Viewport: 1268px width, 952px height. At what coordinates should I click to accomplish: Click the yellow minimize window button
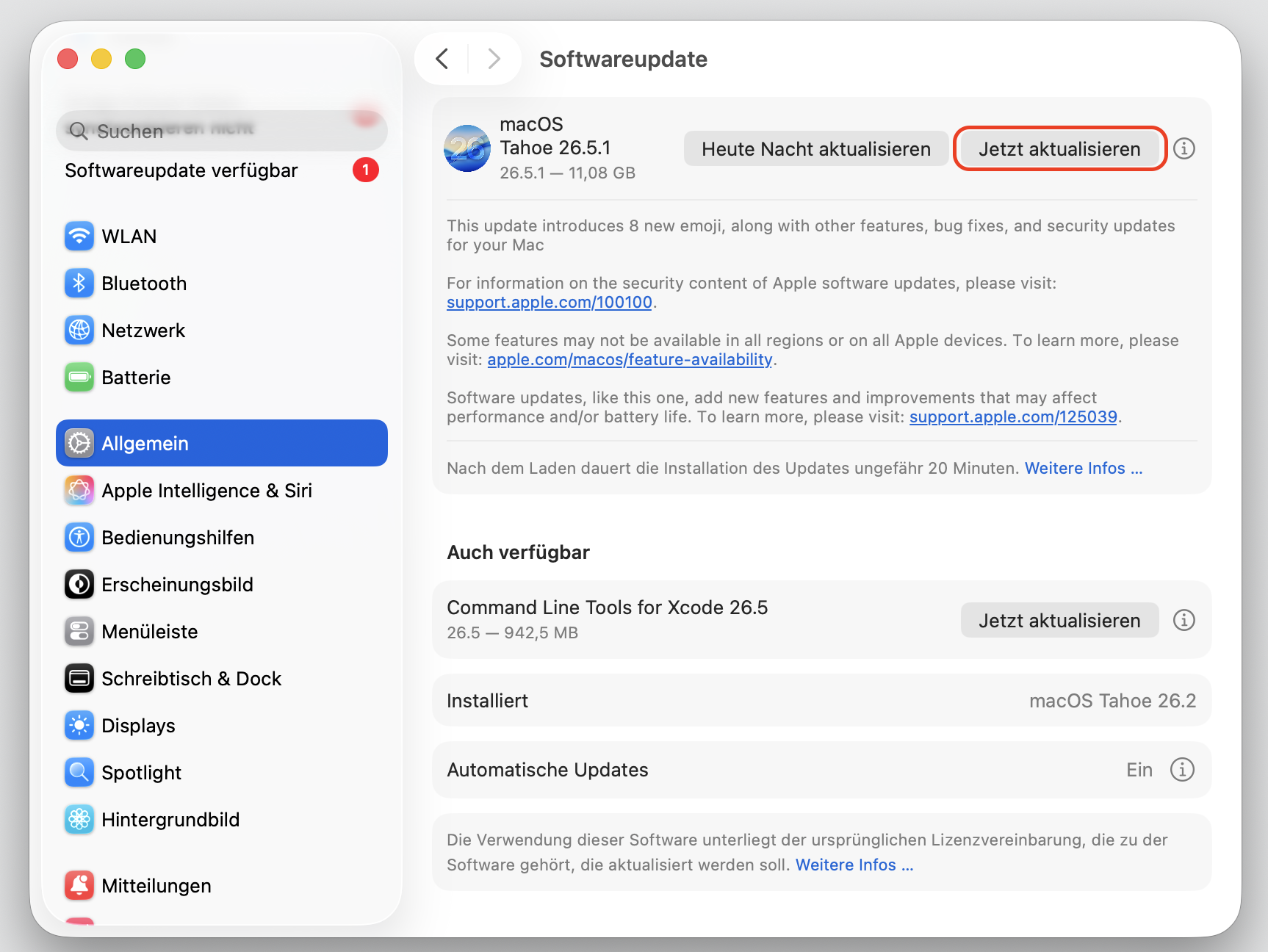tap(101, 59)
